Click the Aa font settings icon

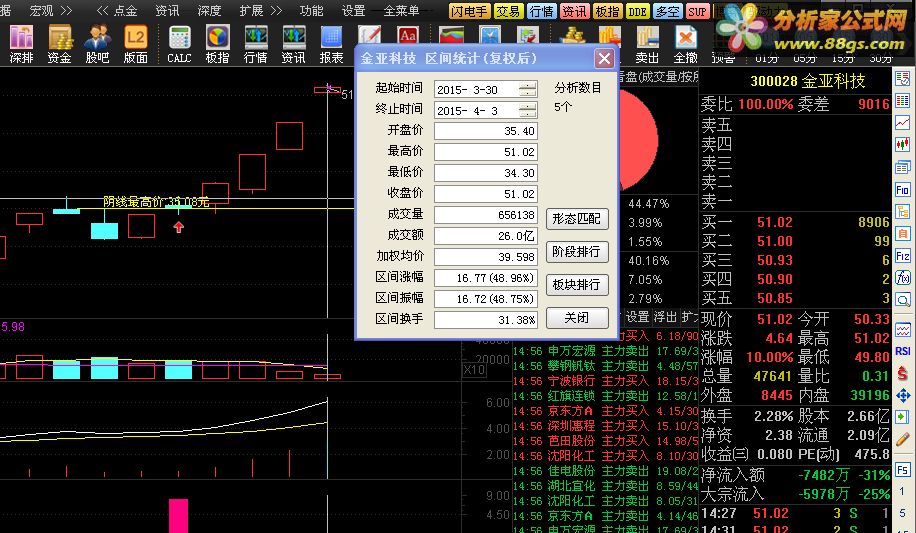[x=408, y=35]
